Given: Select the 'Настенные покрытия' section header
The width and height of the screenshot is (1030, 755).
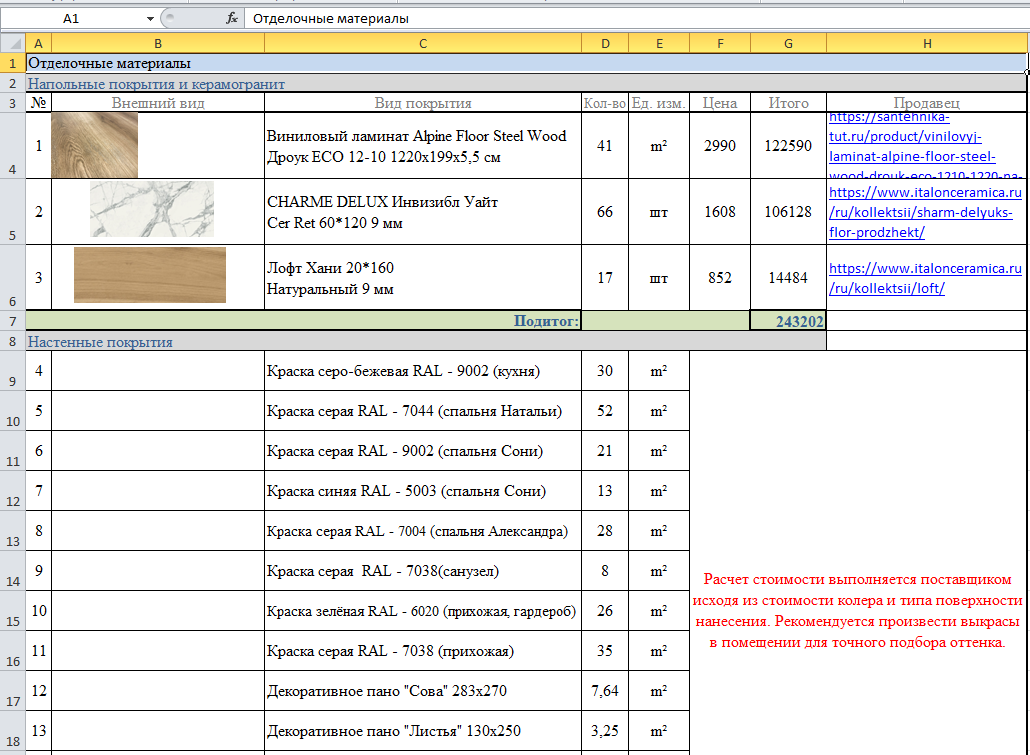Looking at the screenshot, I should tap(426, 342).
